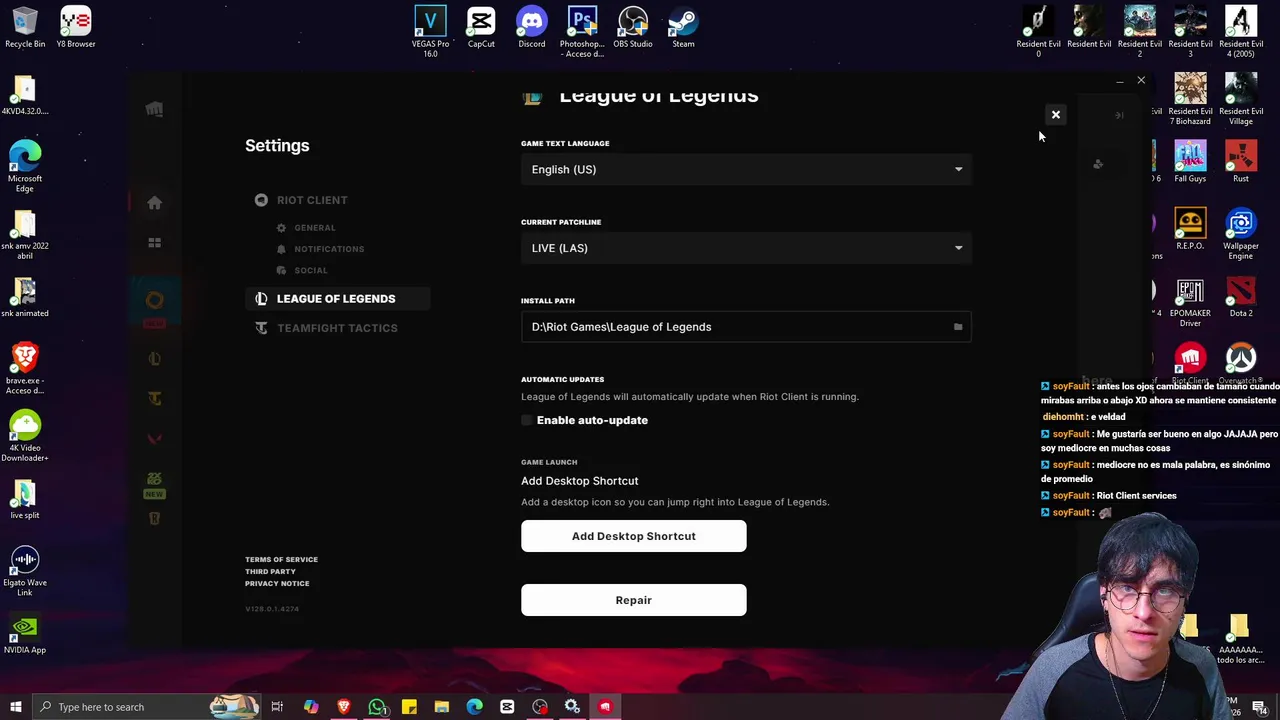1280x720 pixels.
Task: Open the Windows Start menu
Action: pos(16,707)
